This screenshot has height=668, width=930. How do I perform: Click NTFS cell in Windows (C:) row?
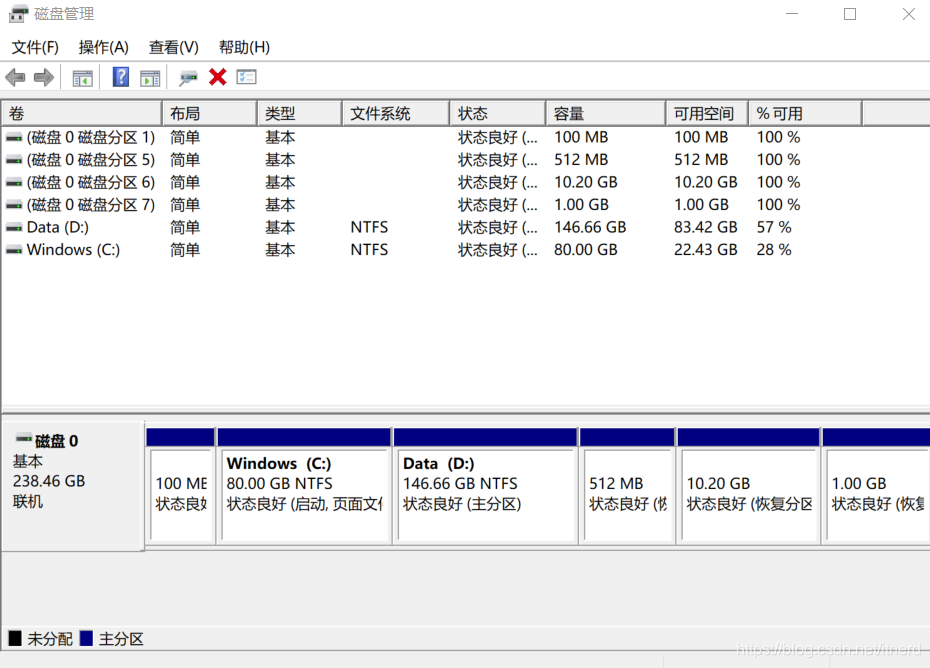(370, 250)
